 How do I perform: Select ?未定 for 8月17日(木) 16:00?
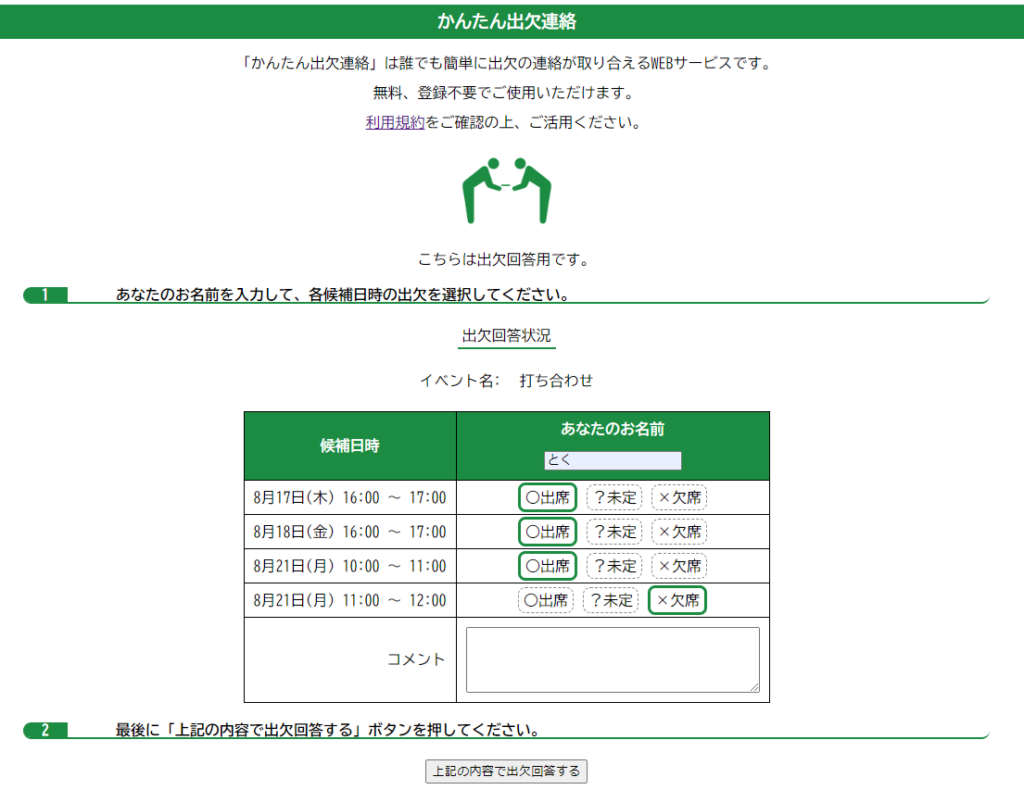pos(615,498)
